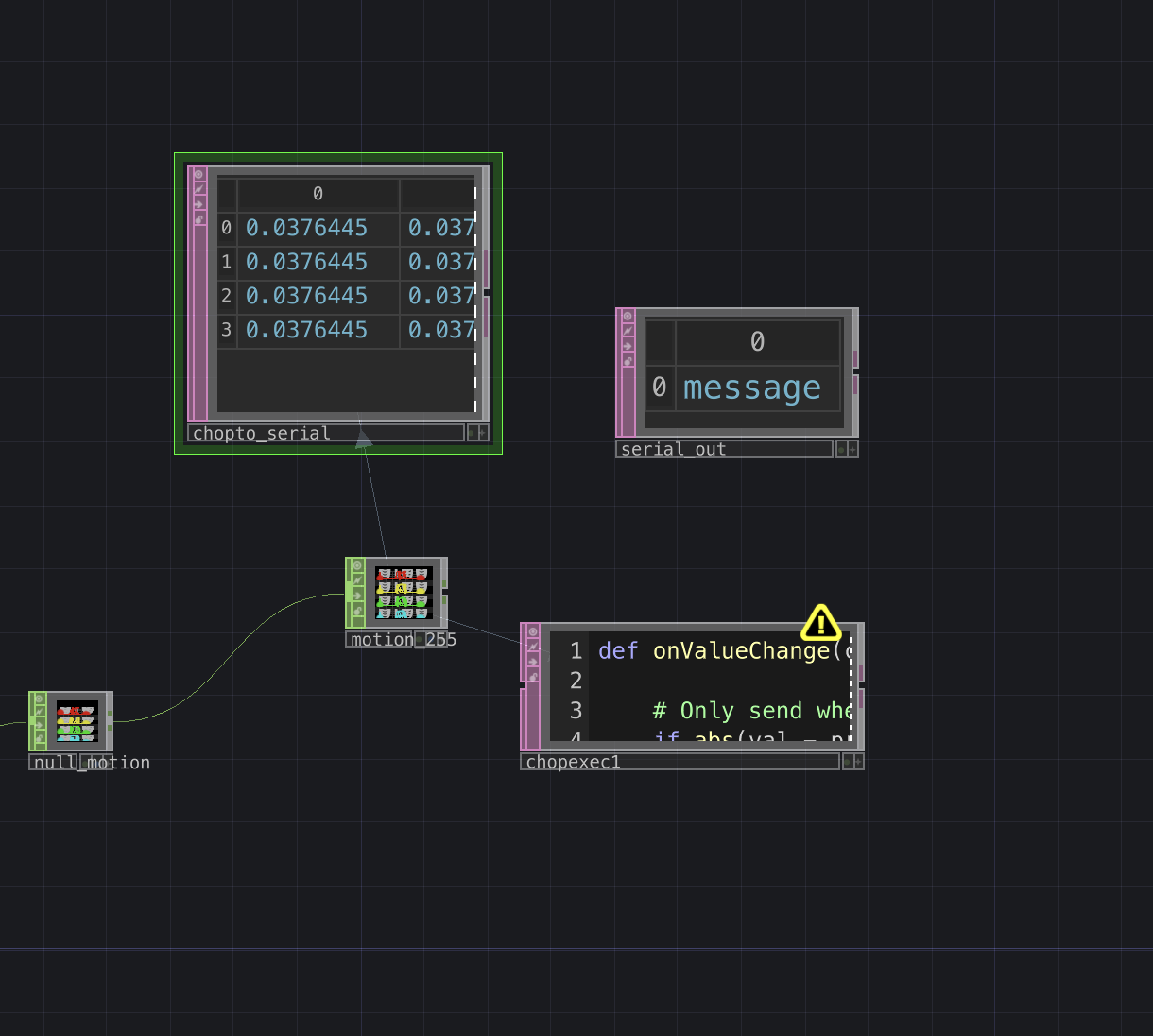The image size is (1153, 1036).
Task: Toggle the export flag on null_motion node
Action: pos(38,724)
